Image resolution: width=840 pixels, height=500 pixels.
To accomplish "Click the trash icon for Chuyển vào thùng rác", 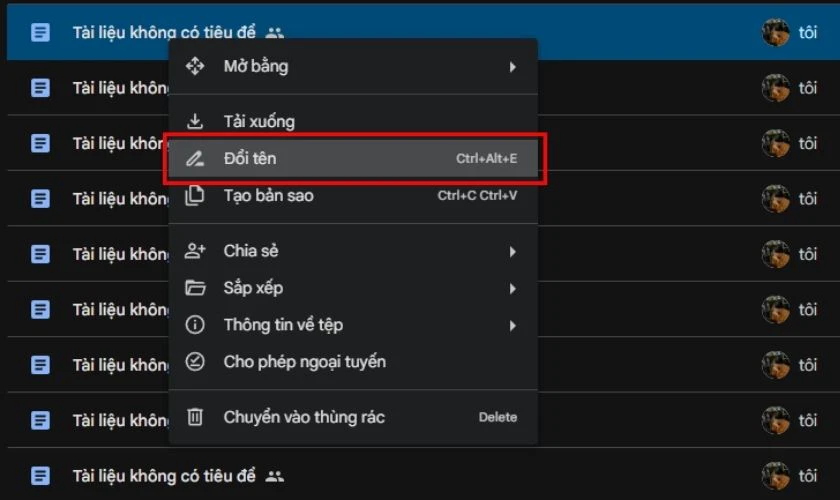I will pos(195,417).
